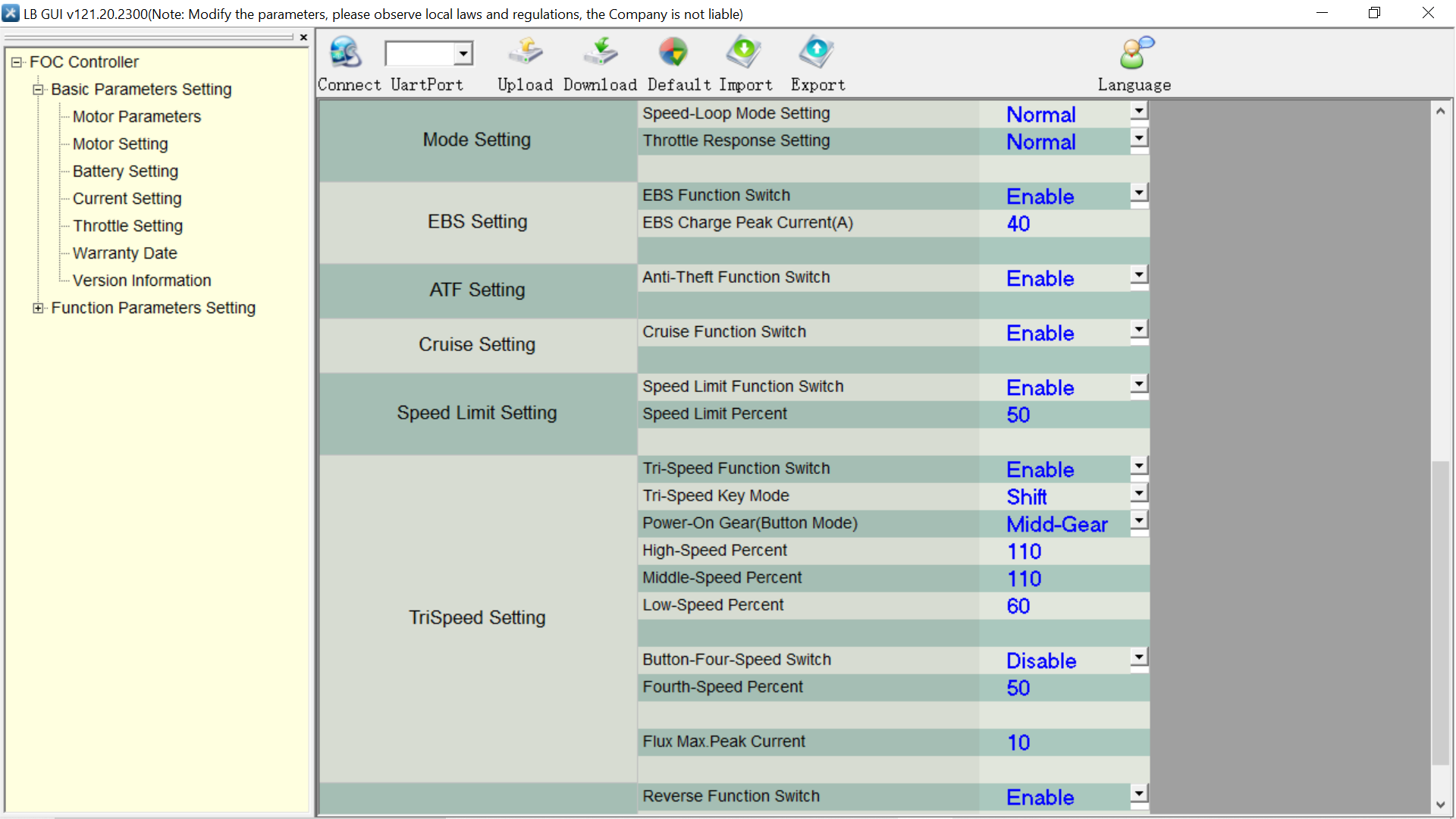Close the left tree panel
Viewport: 1456px width, 819px height.
303,37
